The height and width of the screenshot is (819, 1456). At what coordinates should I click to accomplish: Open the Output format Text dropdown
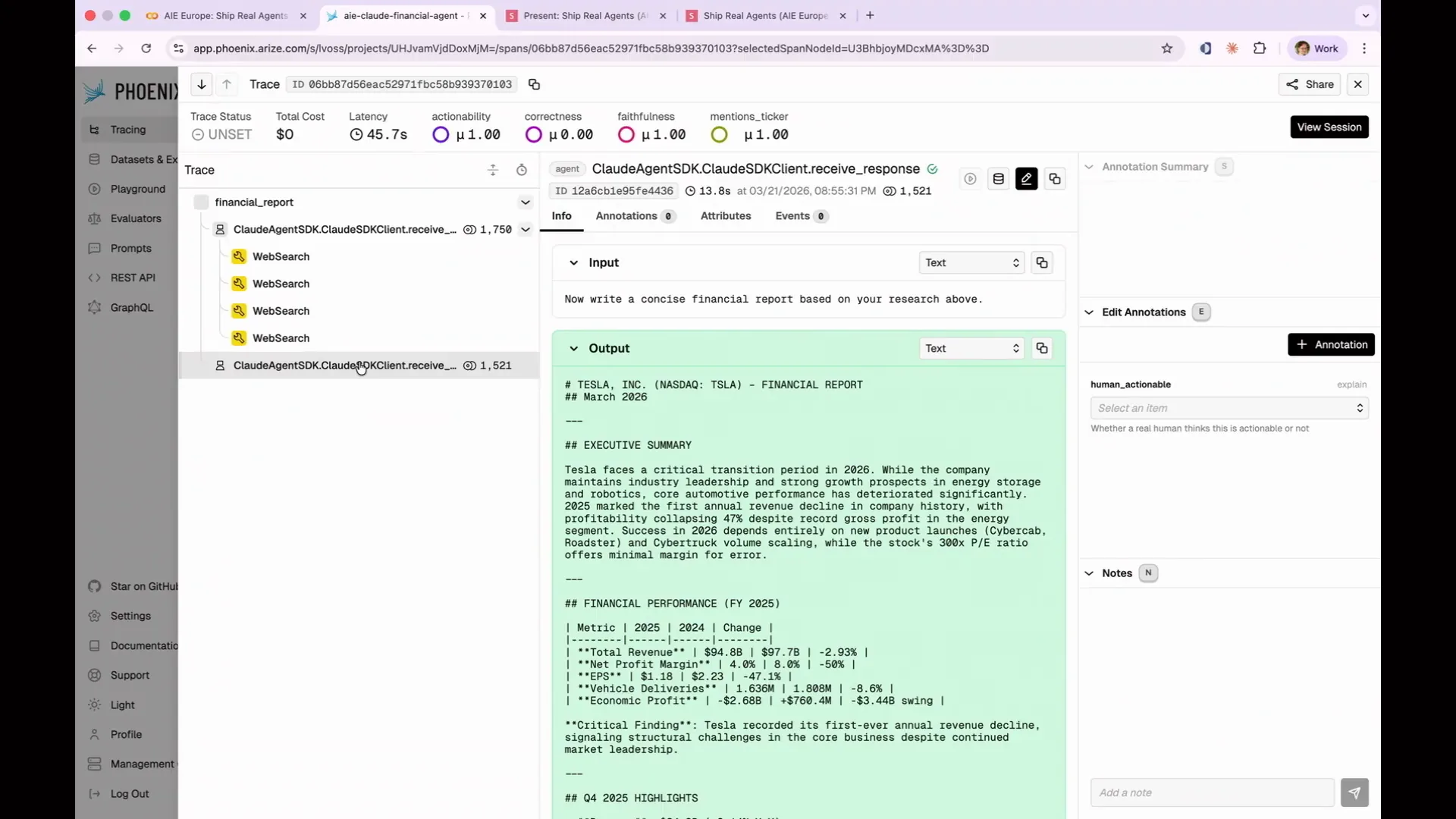972,349
